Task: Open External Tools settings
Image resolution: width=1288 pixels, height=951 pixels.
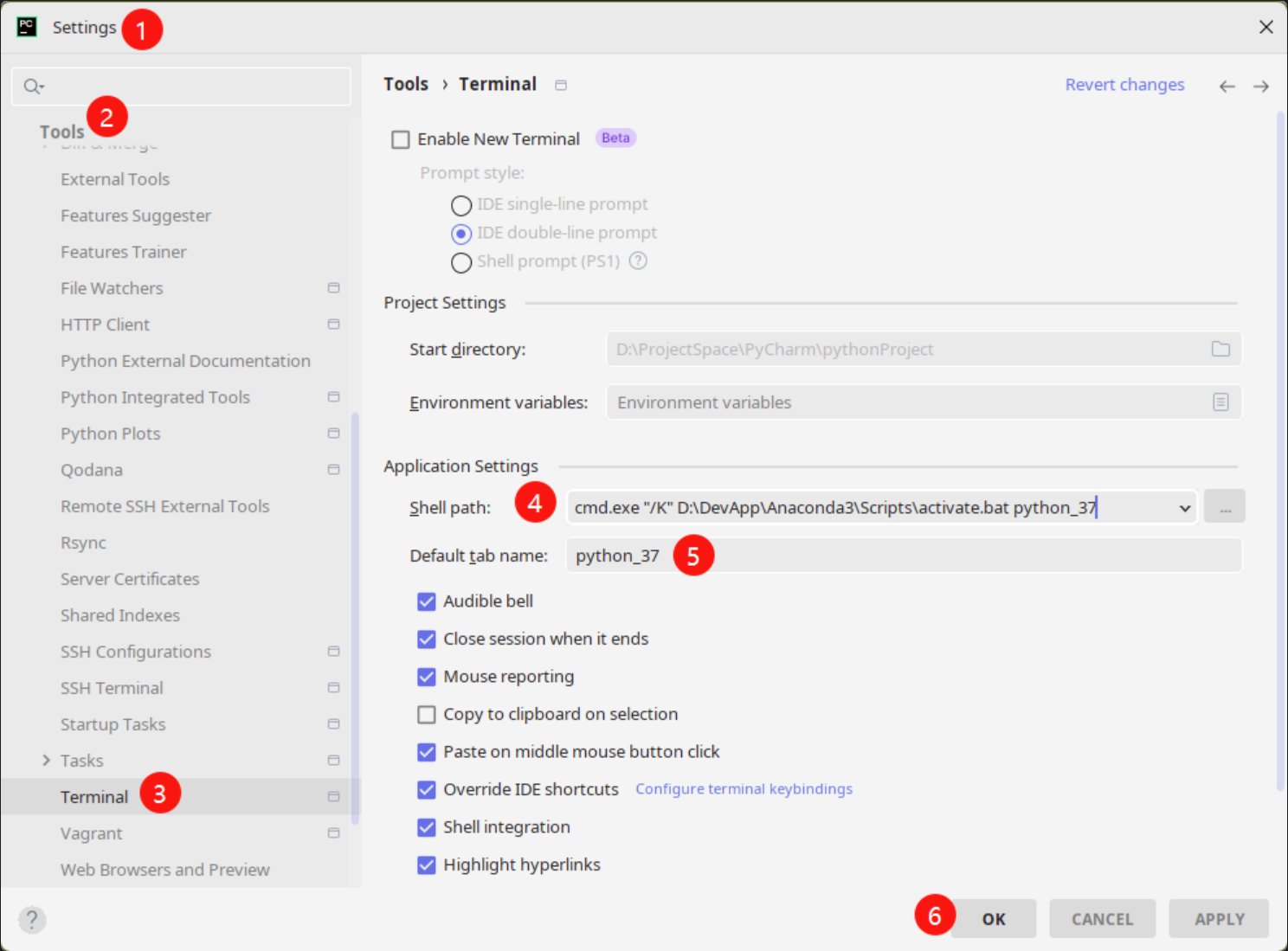Action: pos(115,179)
